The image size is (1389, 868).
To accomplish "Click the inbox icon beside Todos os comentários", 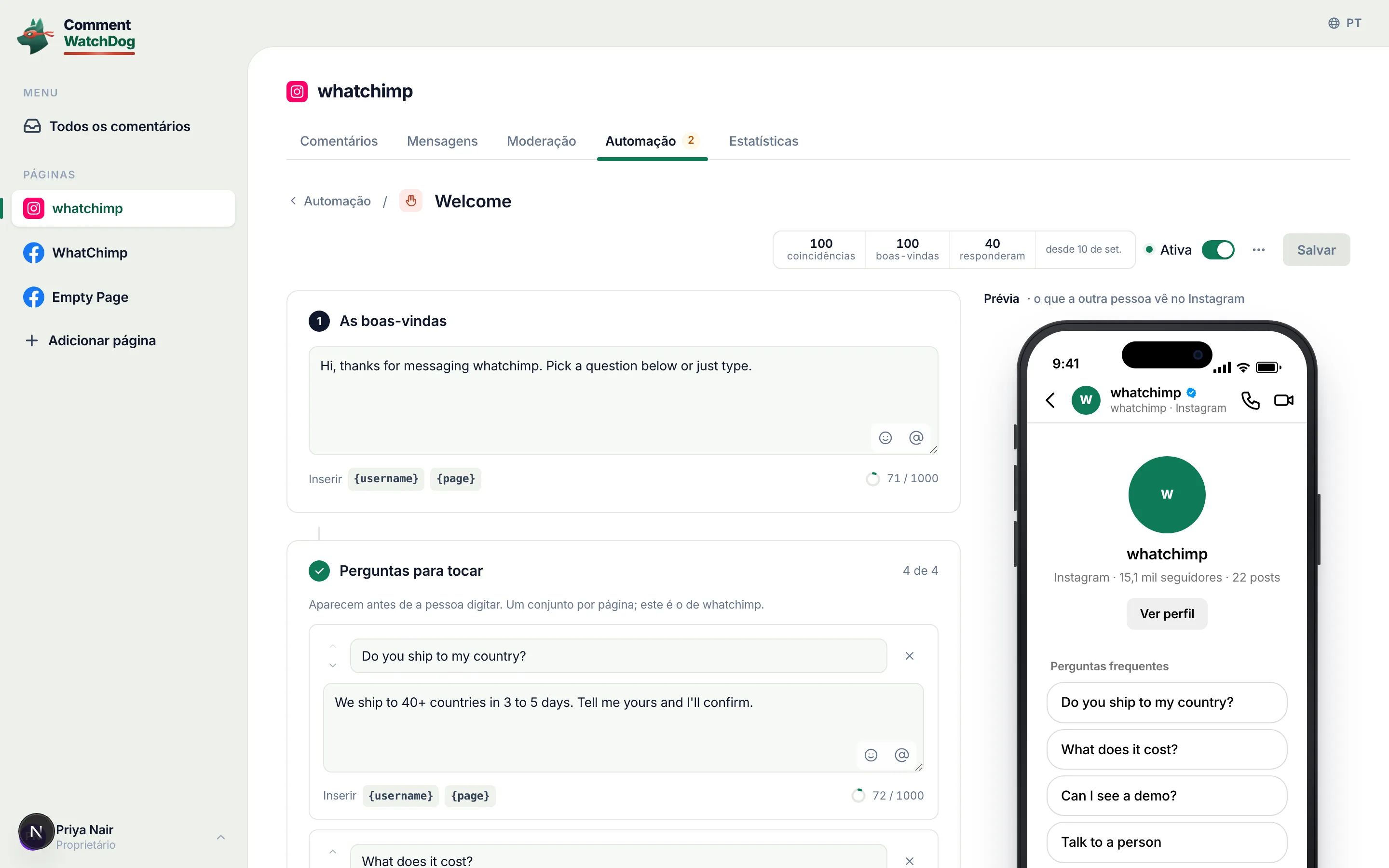I will [x=32, y=126].
